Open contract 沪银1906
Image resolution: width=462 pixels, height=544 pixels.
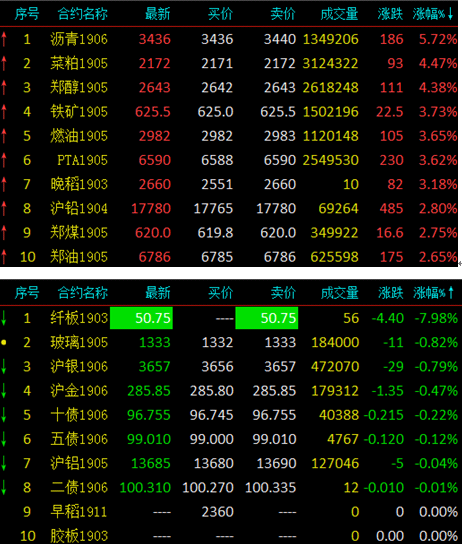coord(79,367)
